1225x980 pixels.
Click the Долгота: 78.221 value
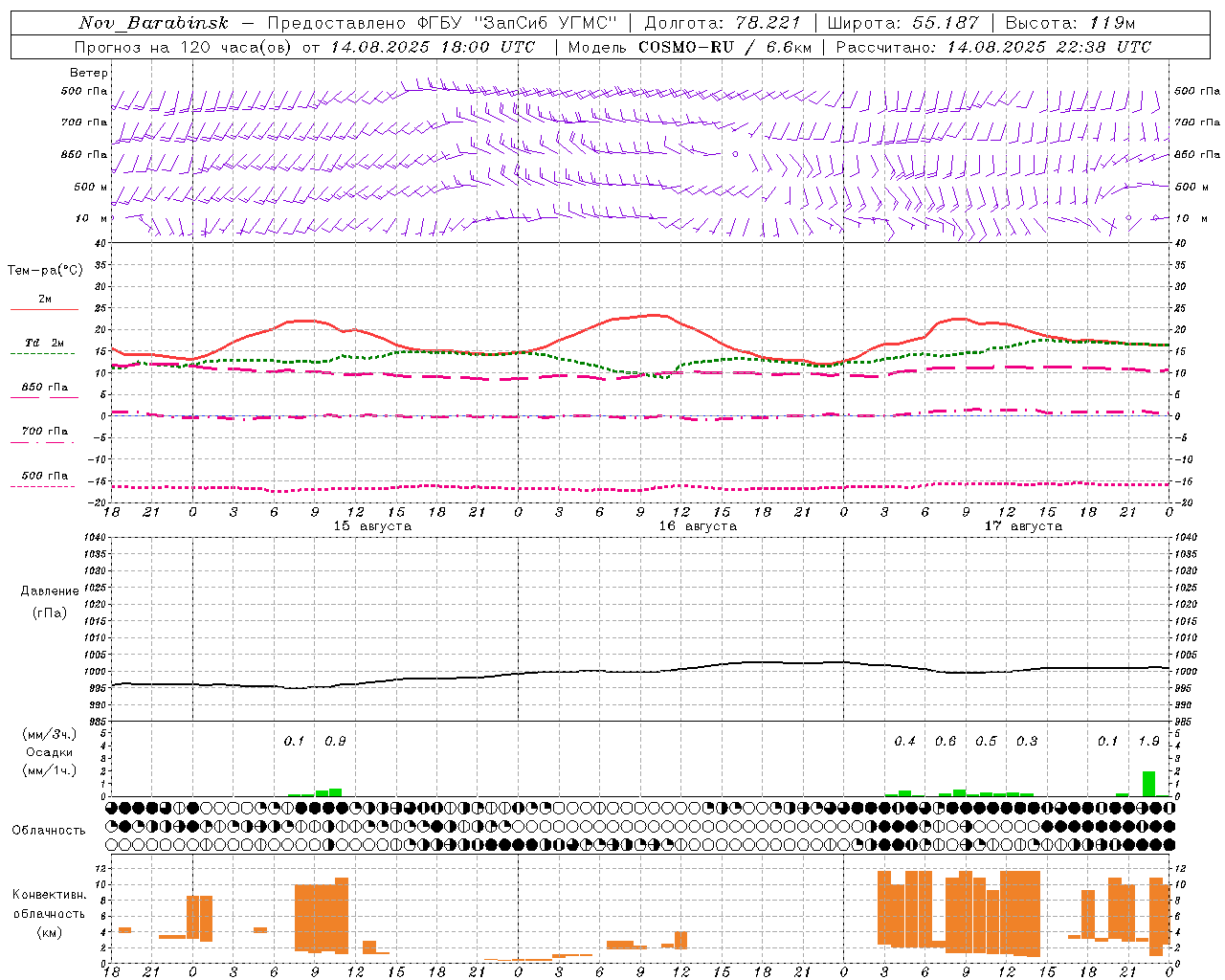[723, 23]
